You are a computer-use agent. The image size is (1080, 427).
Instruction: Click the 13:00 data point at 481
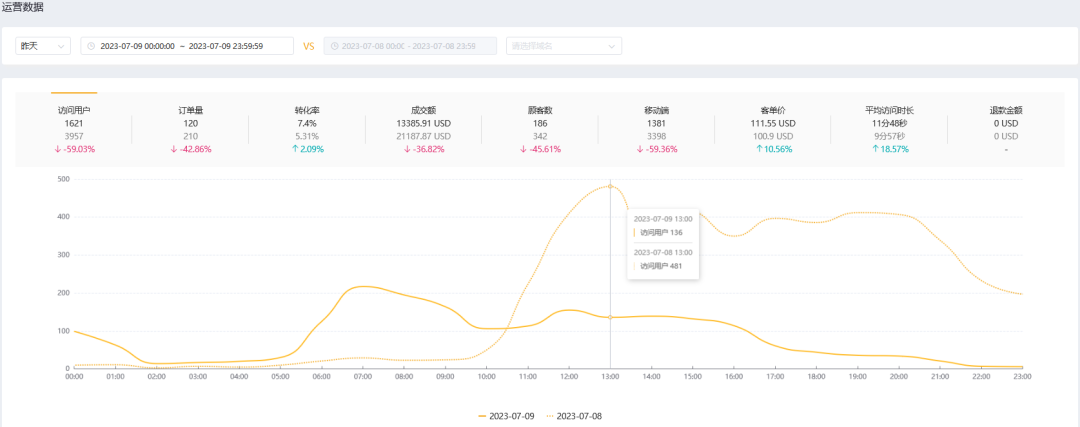coord(610,186)
